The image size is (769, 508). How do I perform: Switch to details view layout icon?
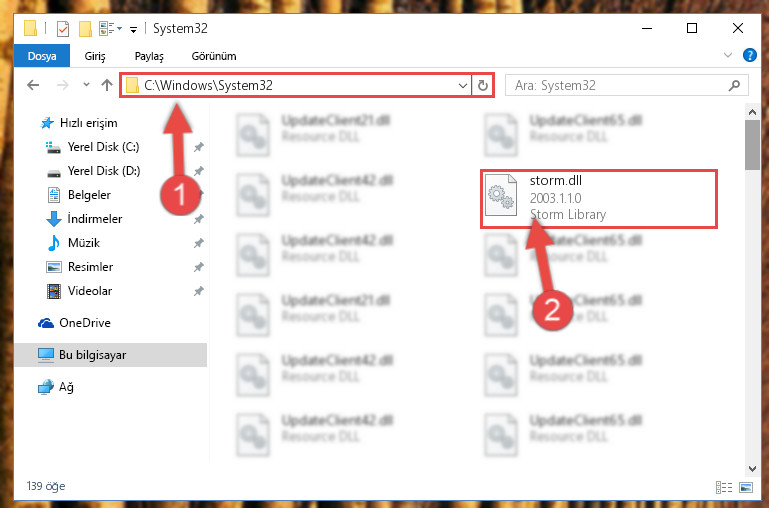[724, 487]
